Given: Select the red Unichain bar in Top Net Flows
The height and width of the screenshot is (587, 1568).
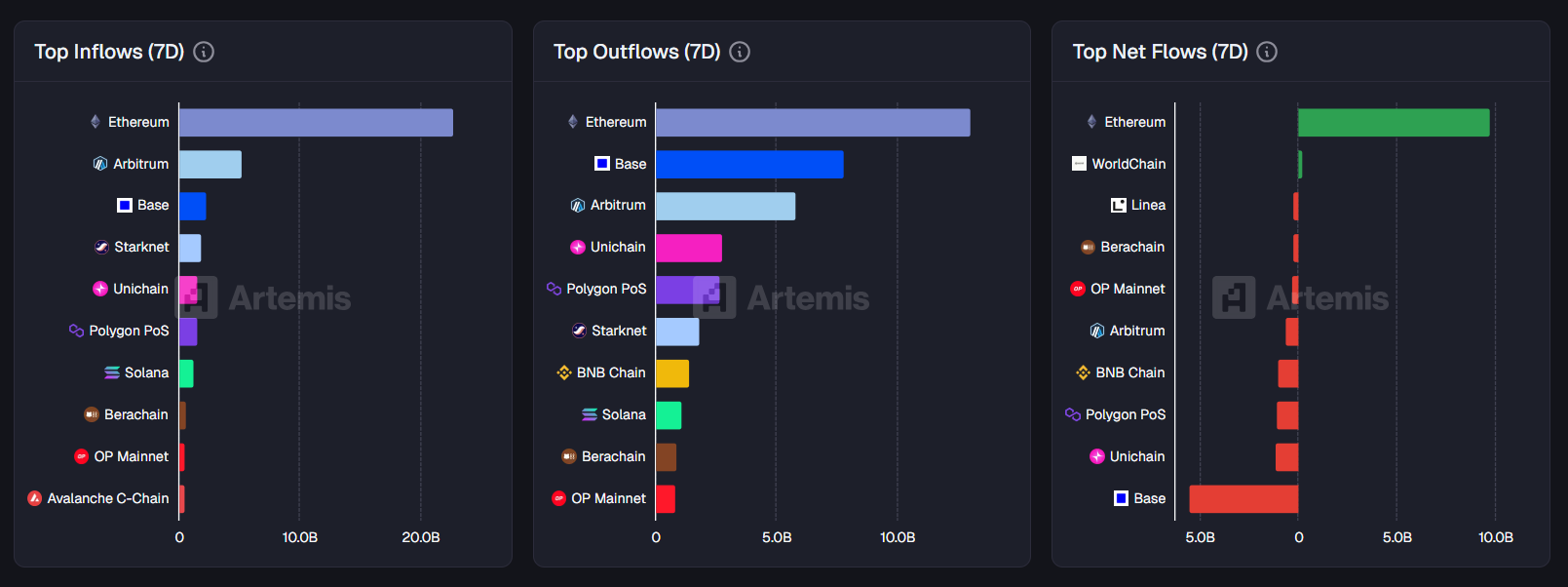Looking at the screenshot, I should pos(1287,457).
